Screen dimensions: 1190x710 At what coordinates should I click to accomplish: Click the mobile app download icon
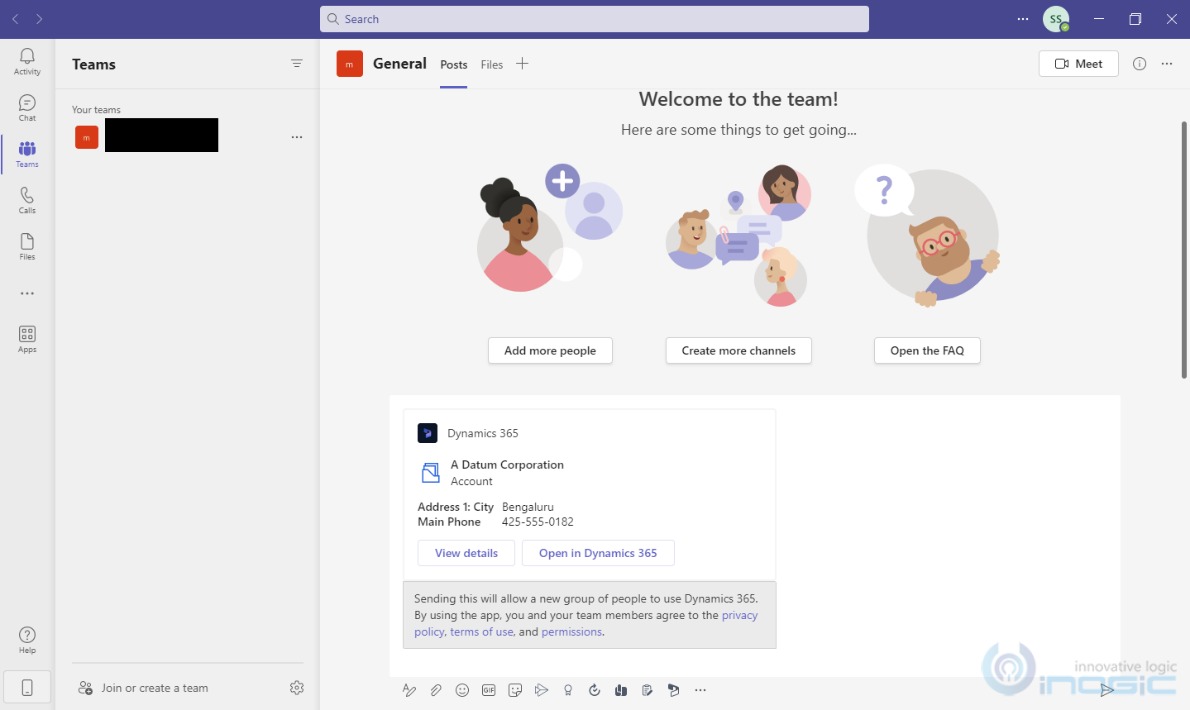[x=27, y=687]
